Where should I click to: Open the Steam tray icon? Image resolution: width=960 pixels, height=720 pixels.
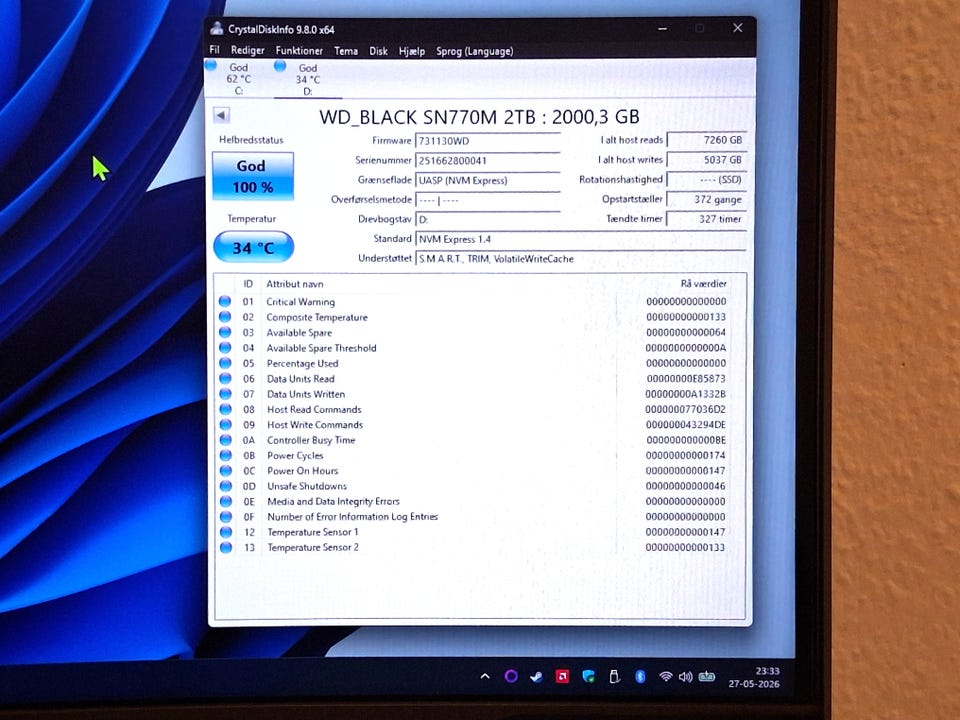[x=536, y=677]
